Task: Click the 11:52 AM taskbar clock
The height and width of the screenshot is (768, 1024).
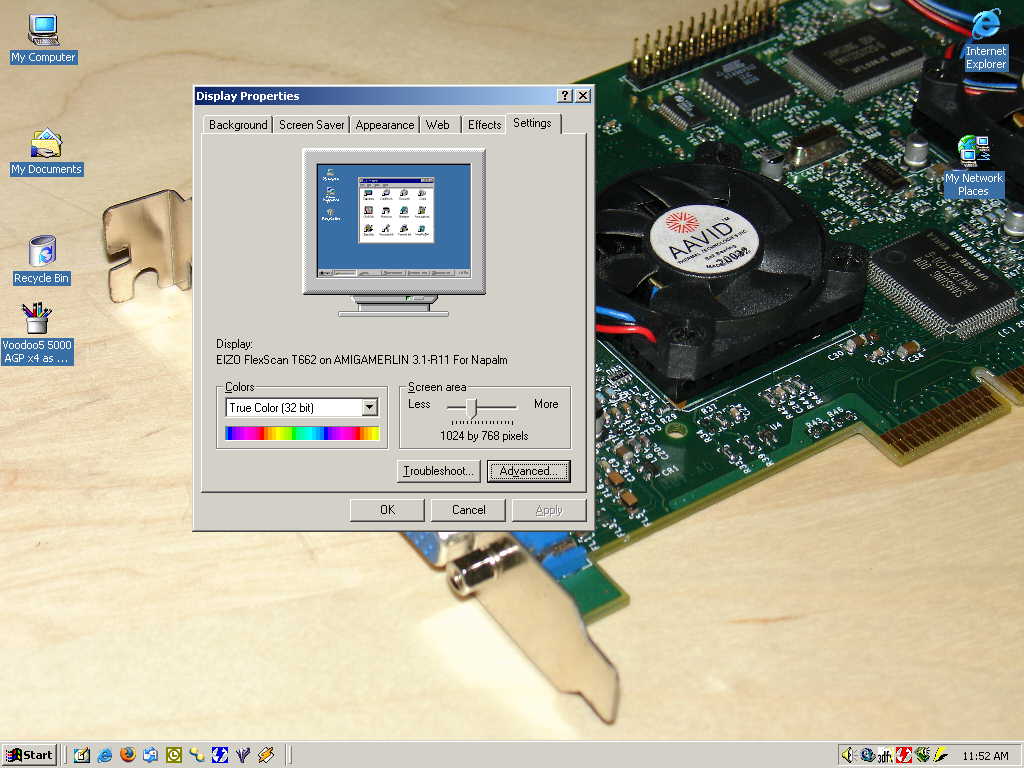Action: (x=985, y=756)
